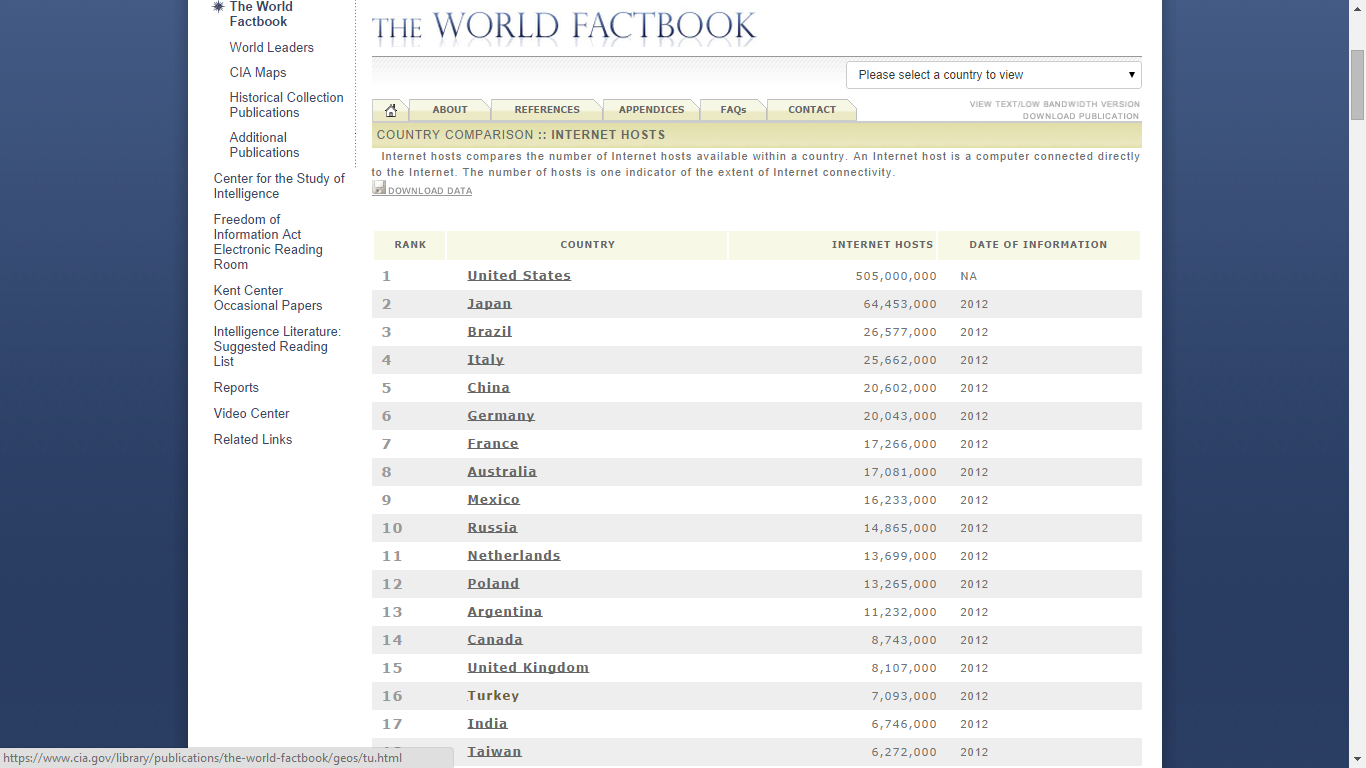Click the Download Publication link
1366x768 pixels.
click(1081, 116)
